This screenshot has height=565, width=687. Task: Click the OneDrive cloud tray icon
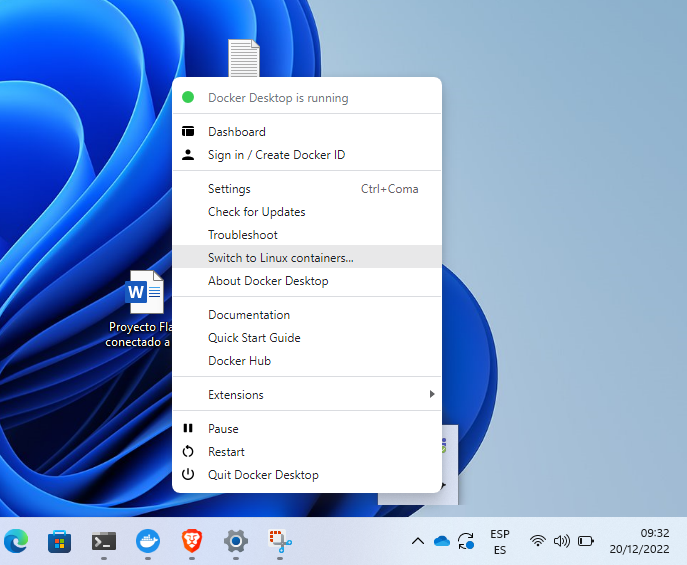442,541
